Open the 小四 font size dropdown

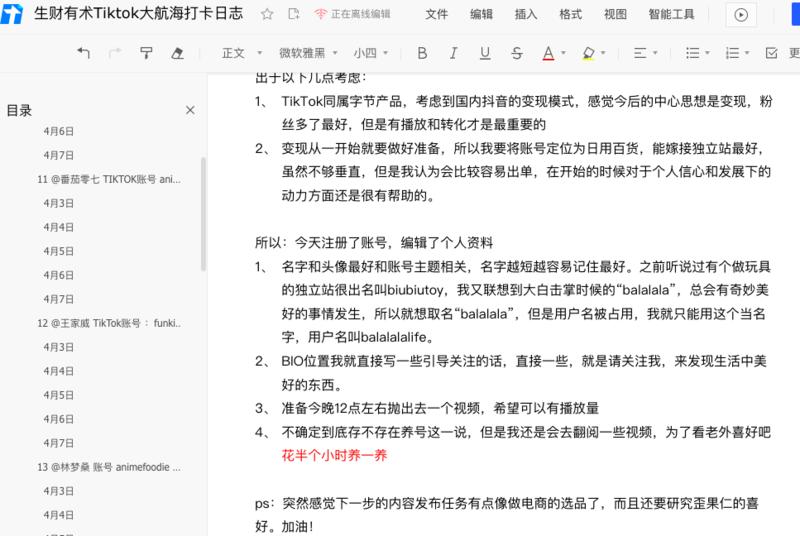click(372, 53)
